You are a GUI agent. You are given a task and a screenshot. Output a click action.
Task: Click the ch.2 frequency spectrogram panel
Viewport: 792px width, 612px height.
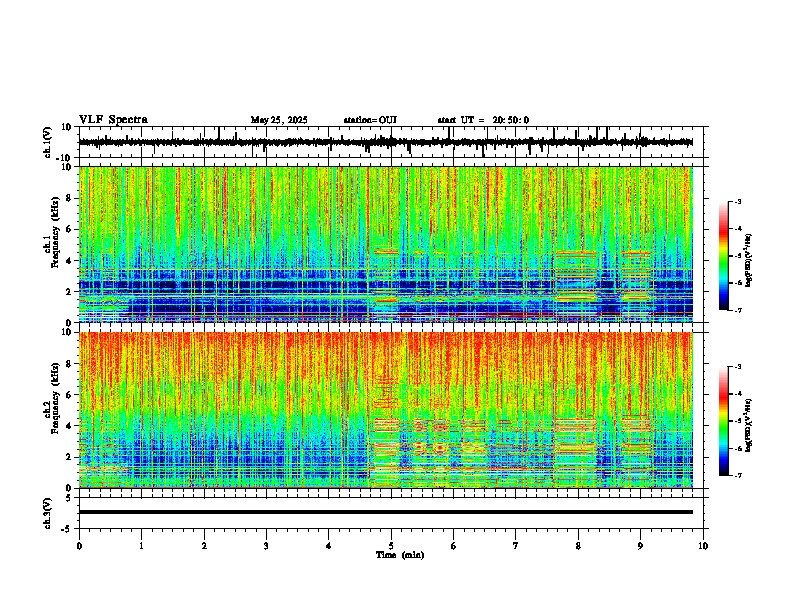386,410
